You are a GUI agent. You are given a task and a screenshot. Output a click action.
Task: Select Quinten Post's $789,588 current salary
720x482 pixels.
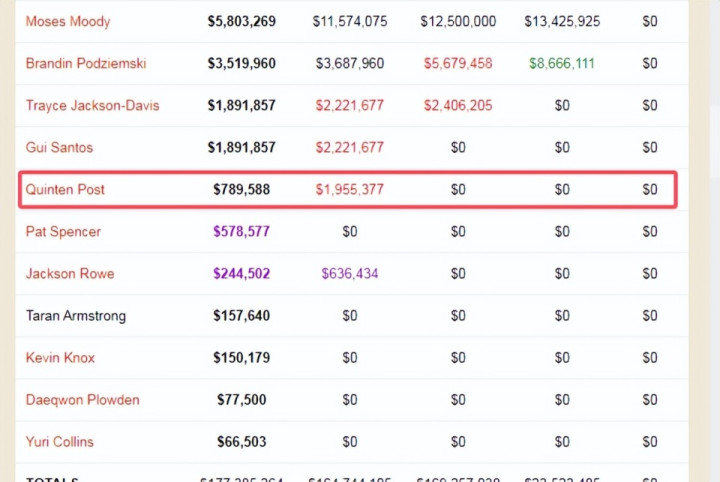point(242,189)
